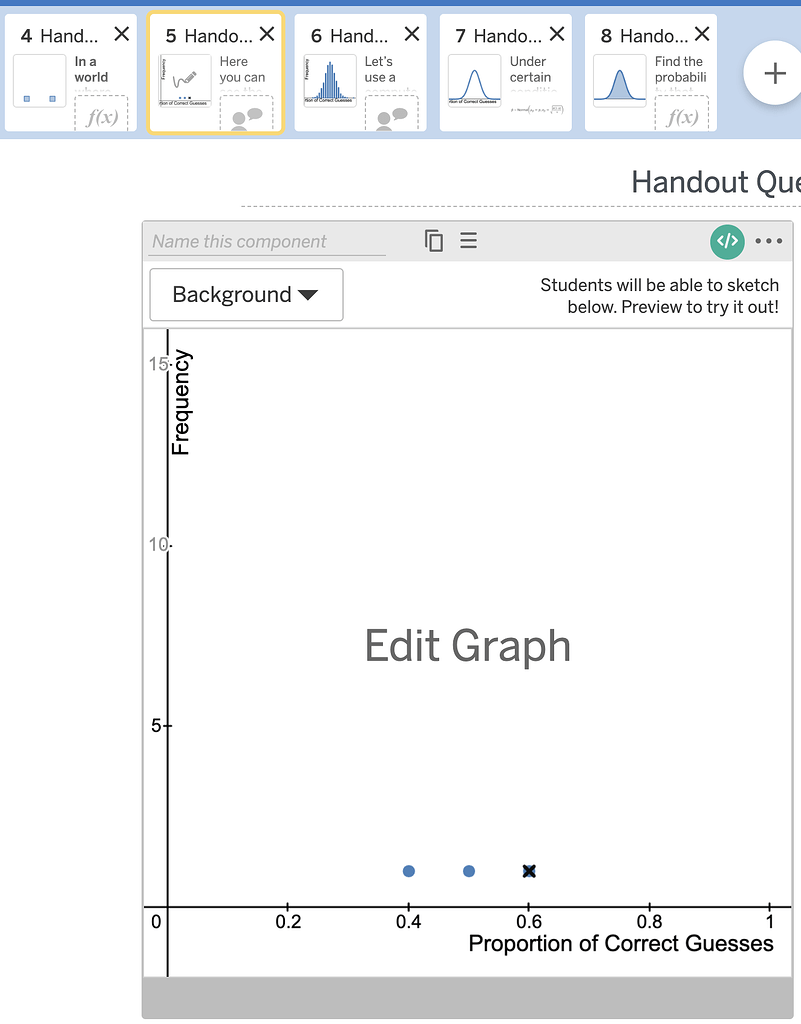Open the Computation Layer code editor
Viewport: 801px width, 1024px height.
[727, 241]
